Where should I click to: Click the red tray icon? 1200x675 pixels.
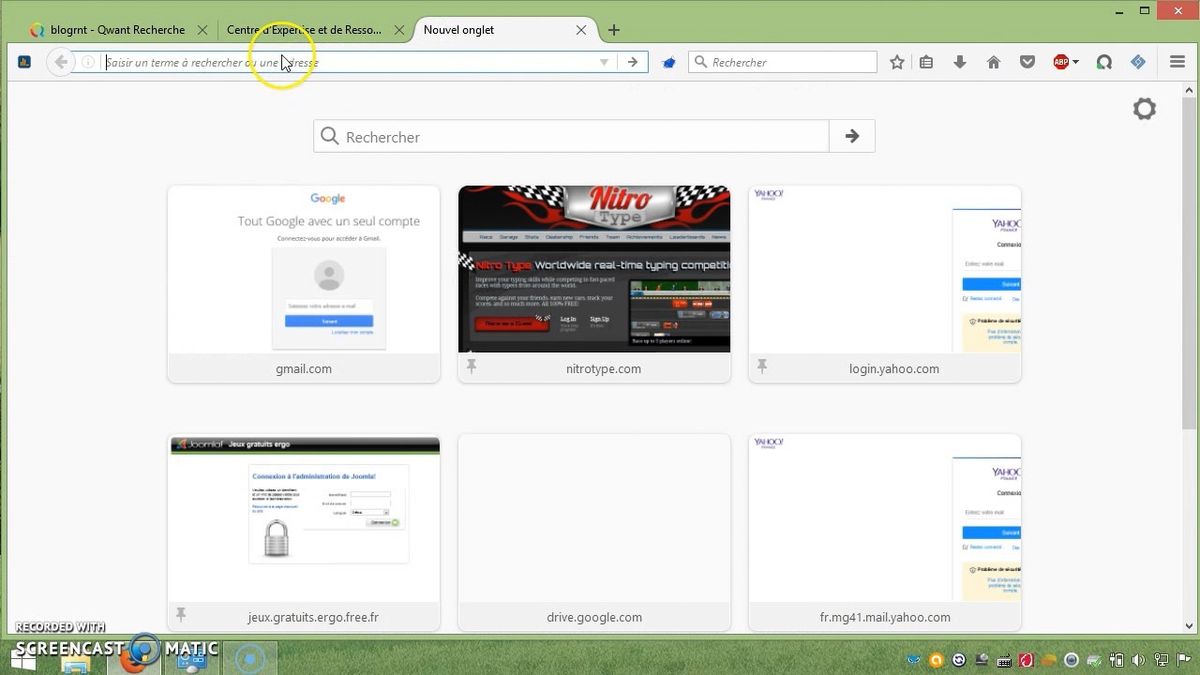(x=1026, y=660)
